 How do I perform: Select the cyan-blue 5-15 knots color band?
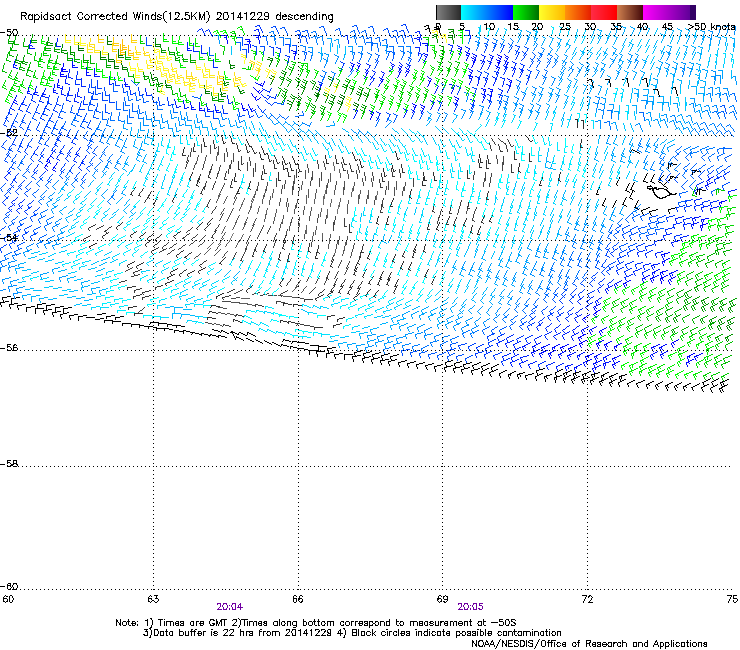click(x=487, y=12)
